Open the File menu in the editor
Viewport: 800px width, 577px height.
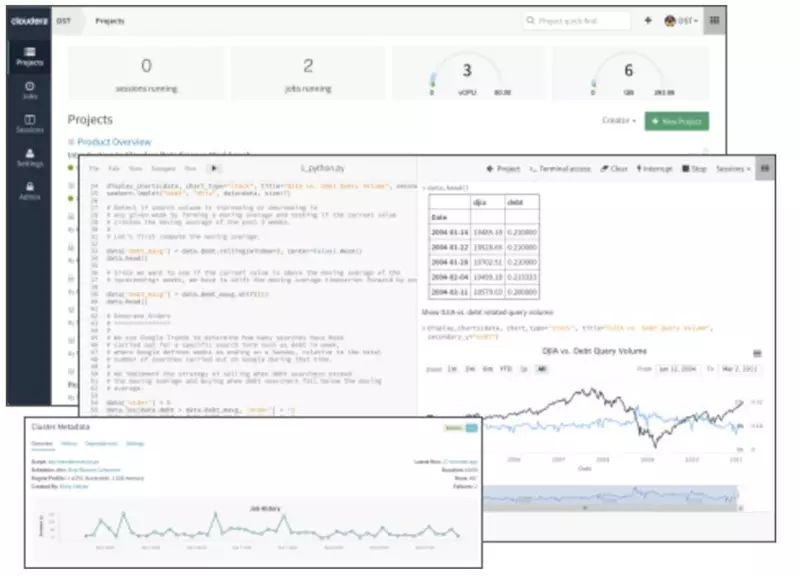94,168
